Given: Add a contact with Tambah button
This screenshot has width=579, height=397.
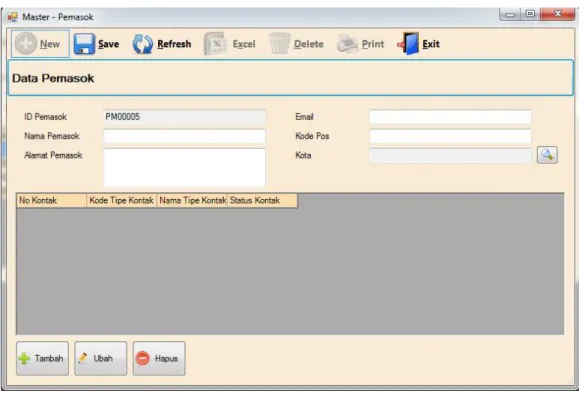Looking at the screenshot, I should [42, 358].
